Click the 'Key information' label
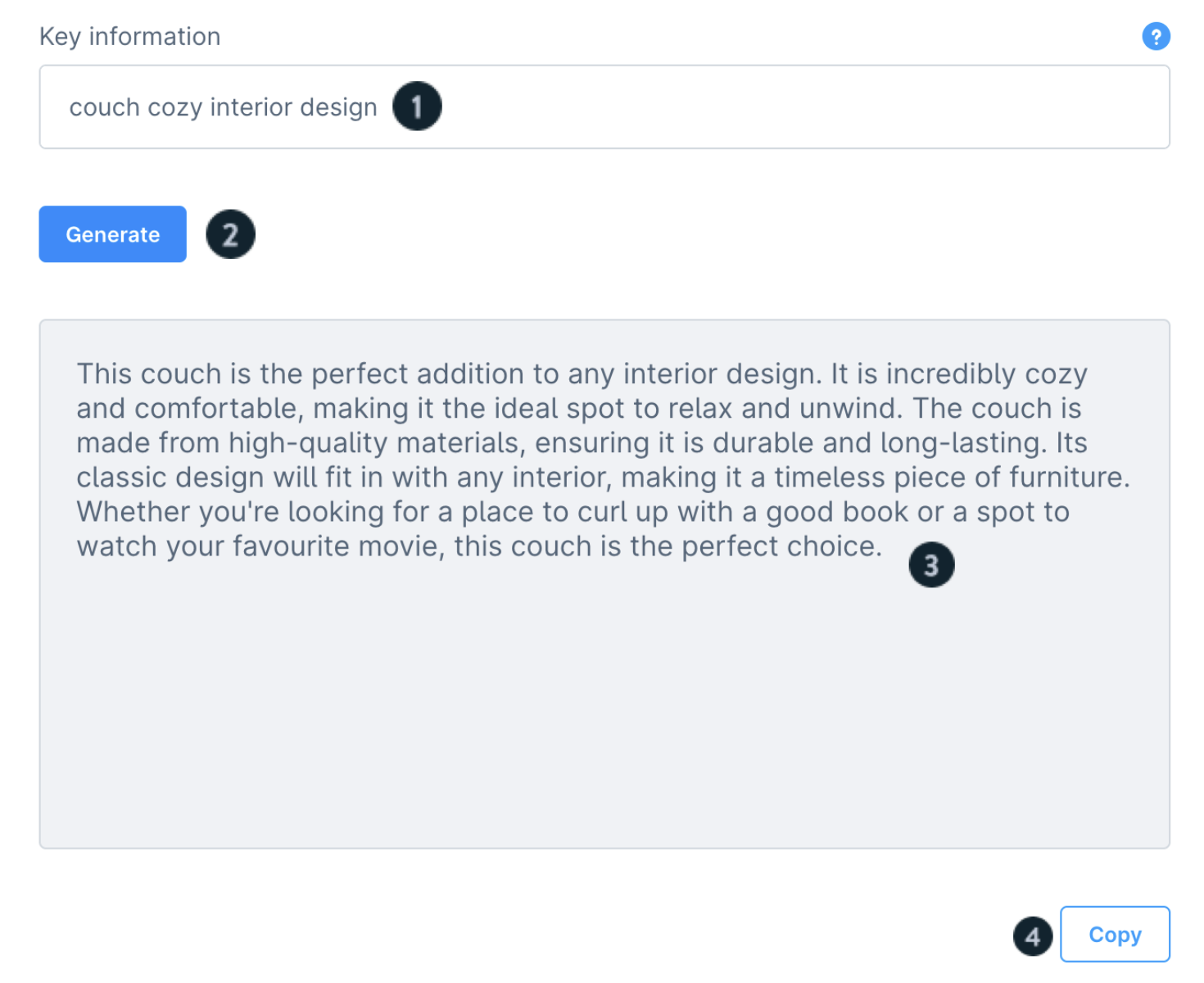 coord(130,37)
